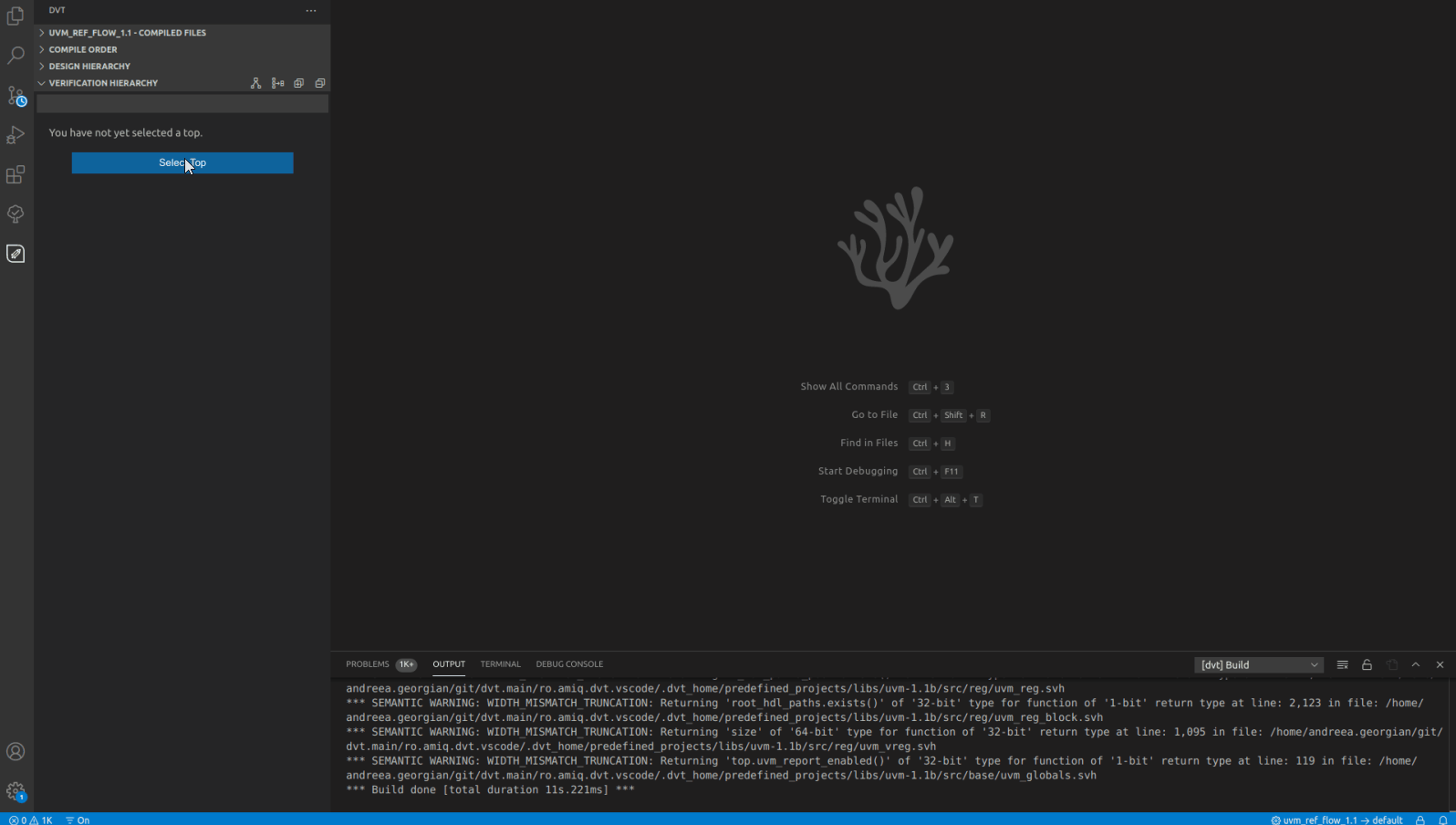The width and height of the screenshot is (1456, 825).
Task: Expand the Compile Order section
Action: (x=83, y=49)
